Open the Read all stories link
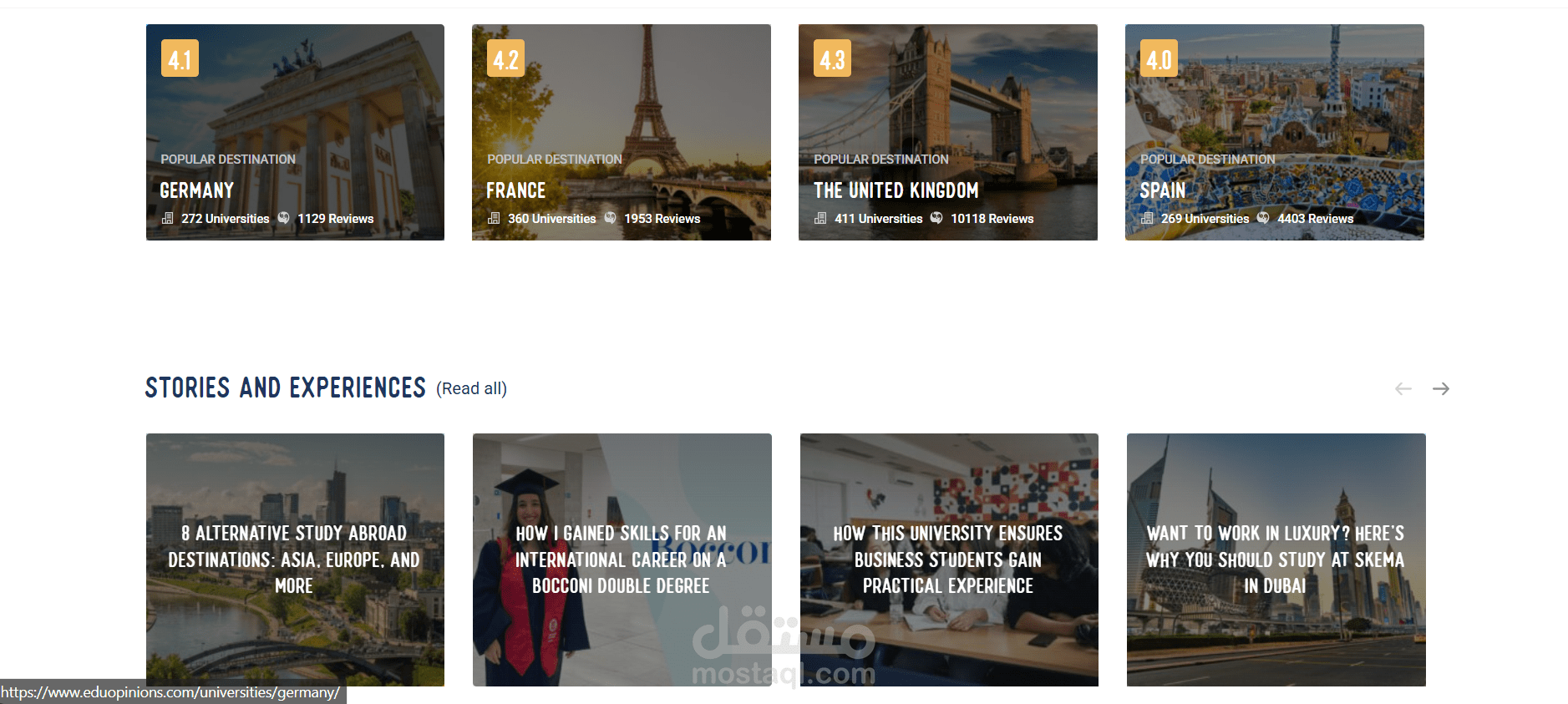This screenshot has height=704, width=1568. (471, 389)
